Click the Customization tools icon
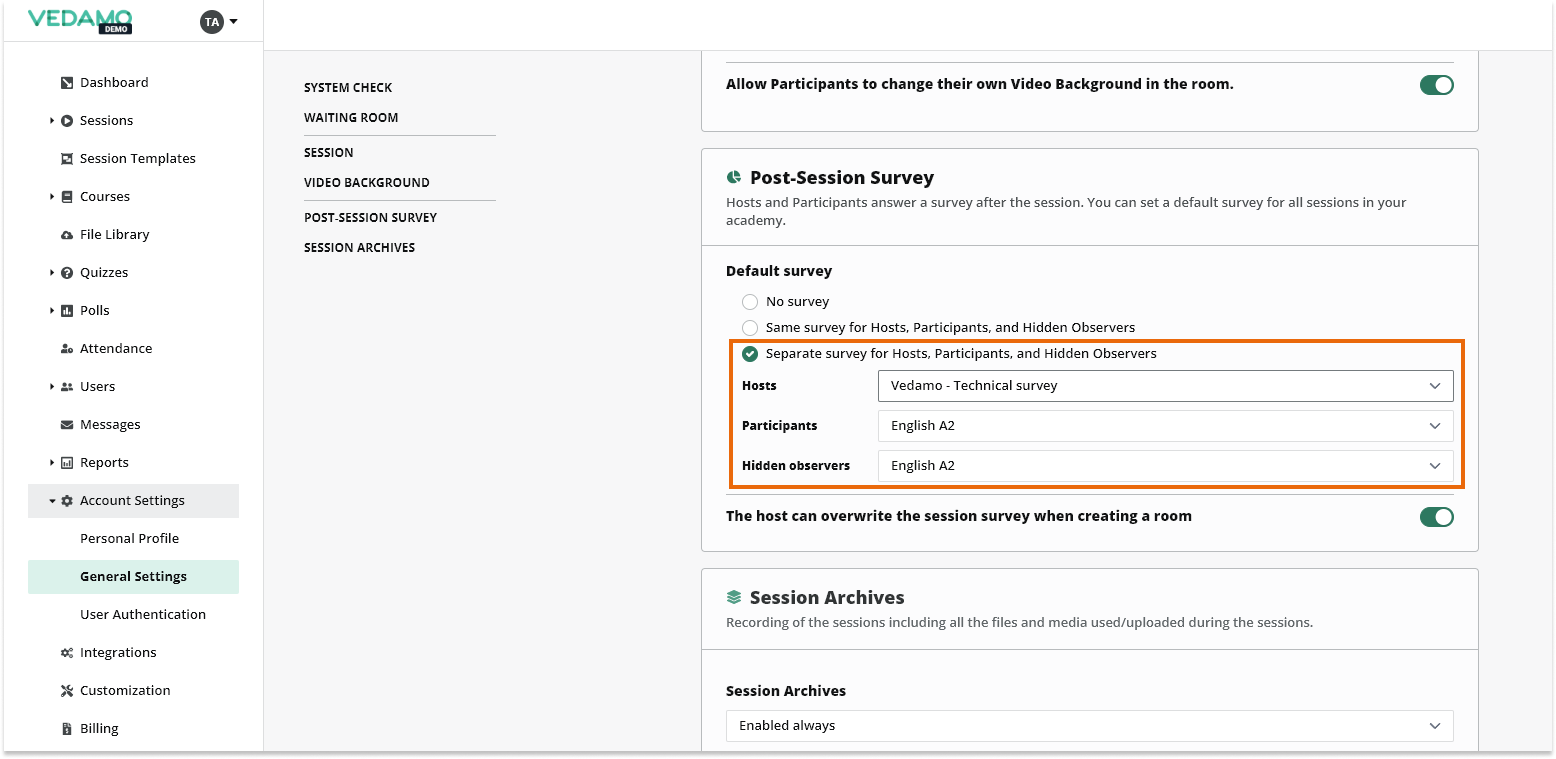 click(x=67, y=691)
